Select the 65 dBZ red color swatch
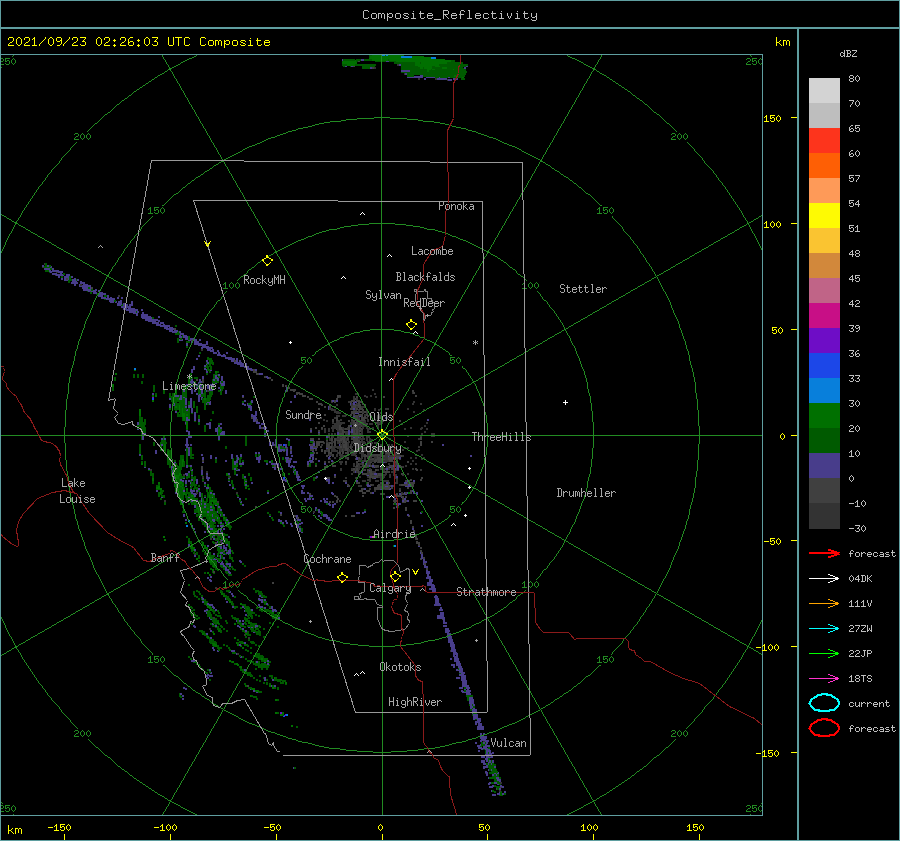 (824, 141)
